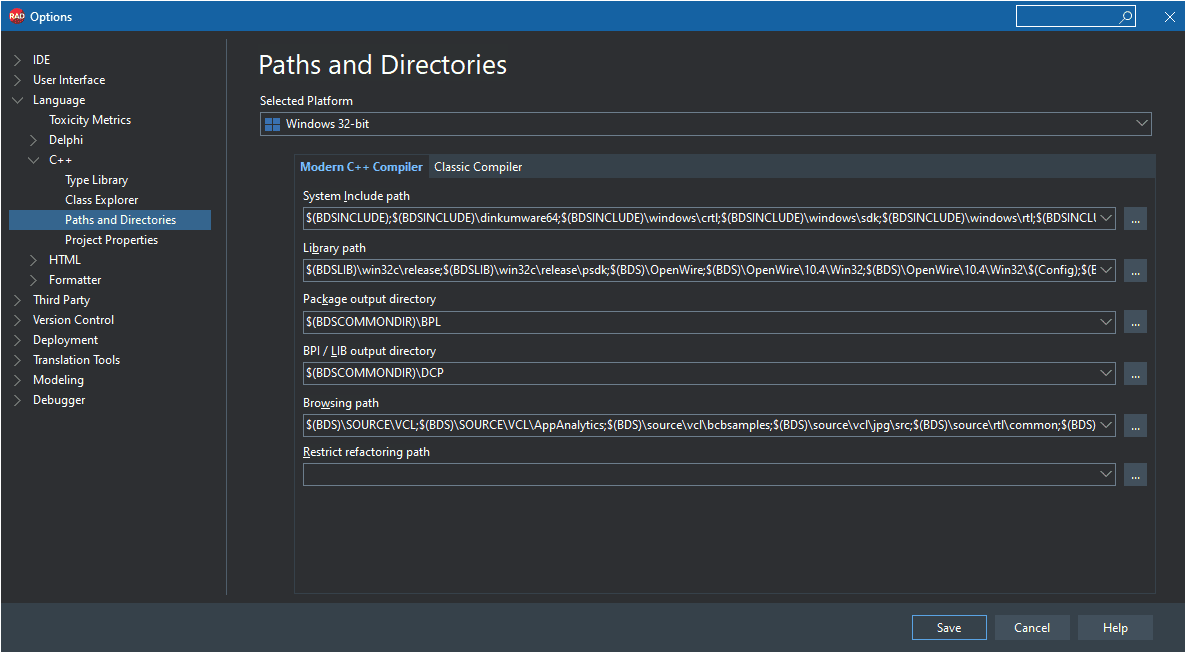
Task: Expand the Debugger tree node
Action: (x=17, y=400)
